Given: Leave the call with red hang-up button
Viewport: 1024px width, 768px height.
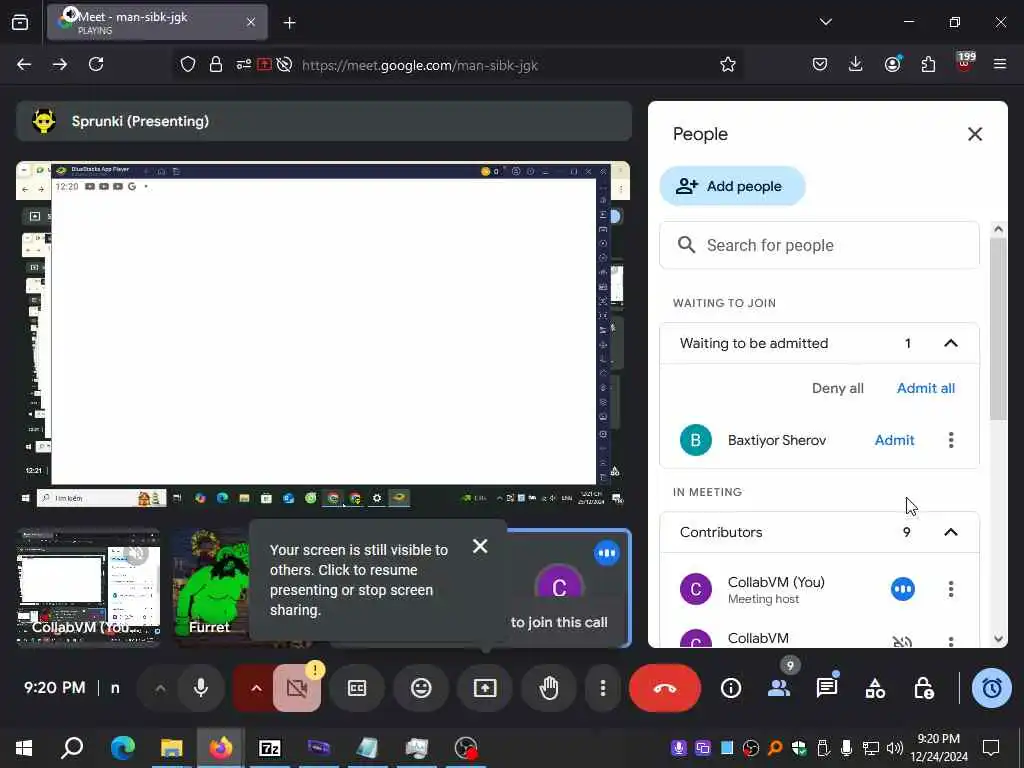Looking at the screenshot, I should click(x=665, y=688).
